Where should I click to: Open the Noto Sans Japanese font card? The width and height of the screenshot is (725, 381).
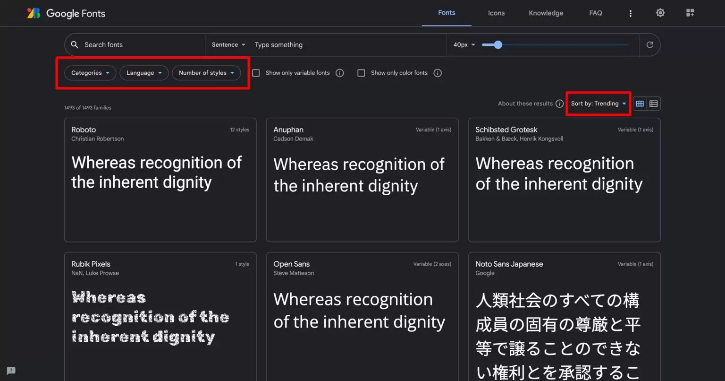point(565,317)
